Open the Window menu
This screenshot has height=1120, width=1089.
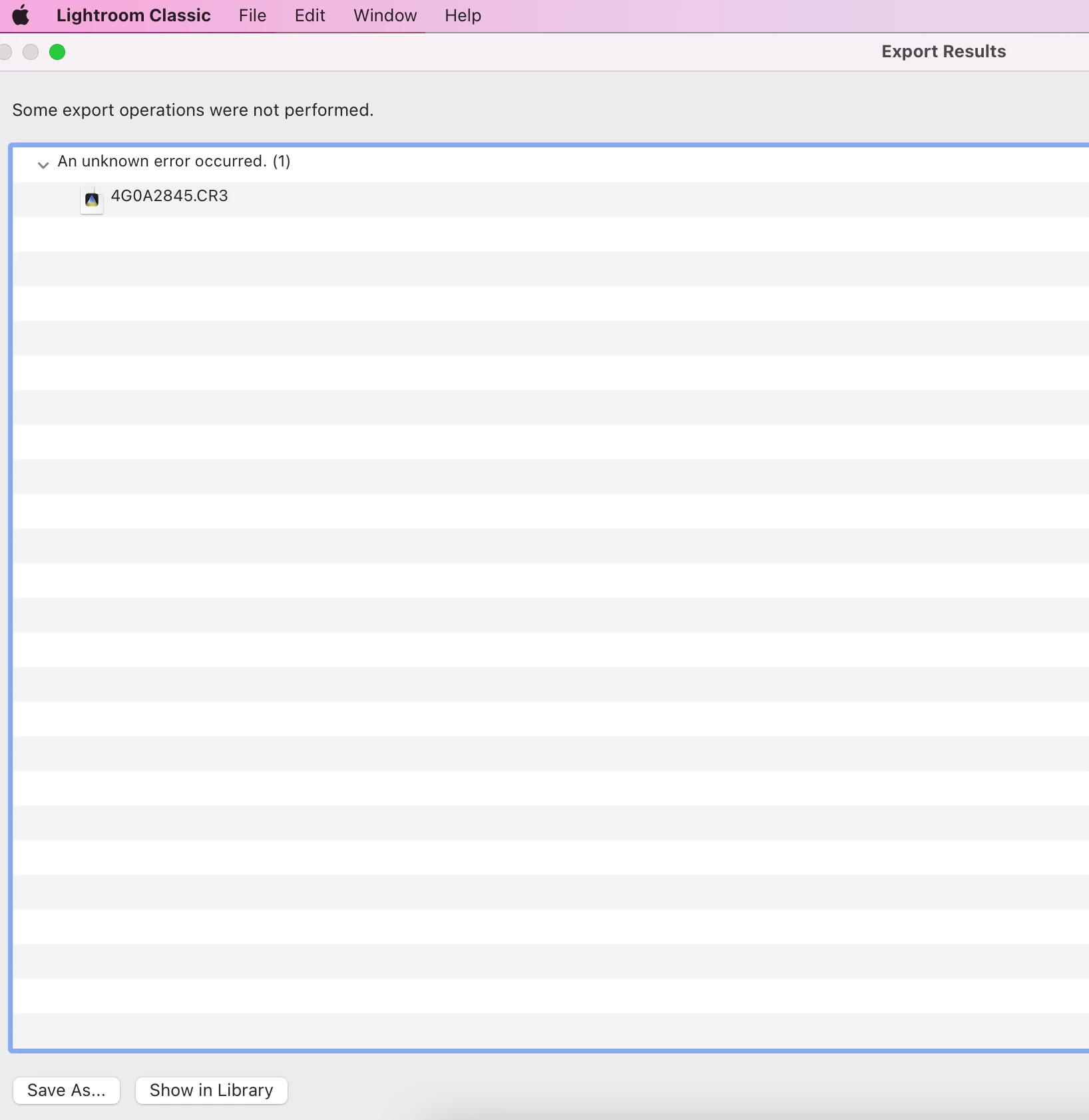pos(385,15)
